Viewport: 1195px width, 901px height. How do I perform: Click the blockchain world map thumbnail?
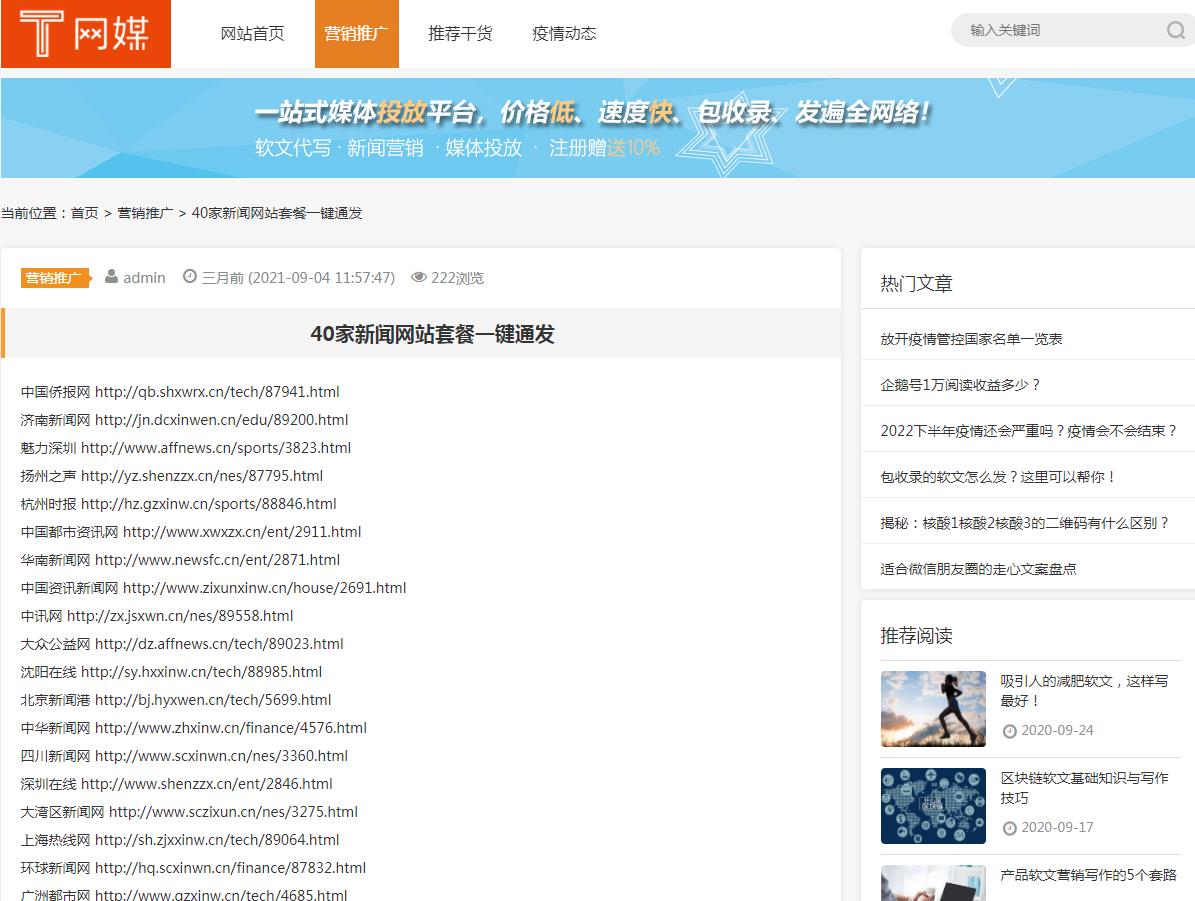[x=933, y=806]
